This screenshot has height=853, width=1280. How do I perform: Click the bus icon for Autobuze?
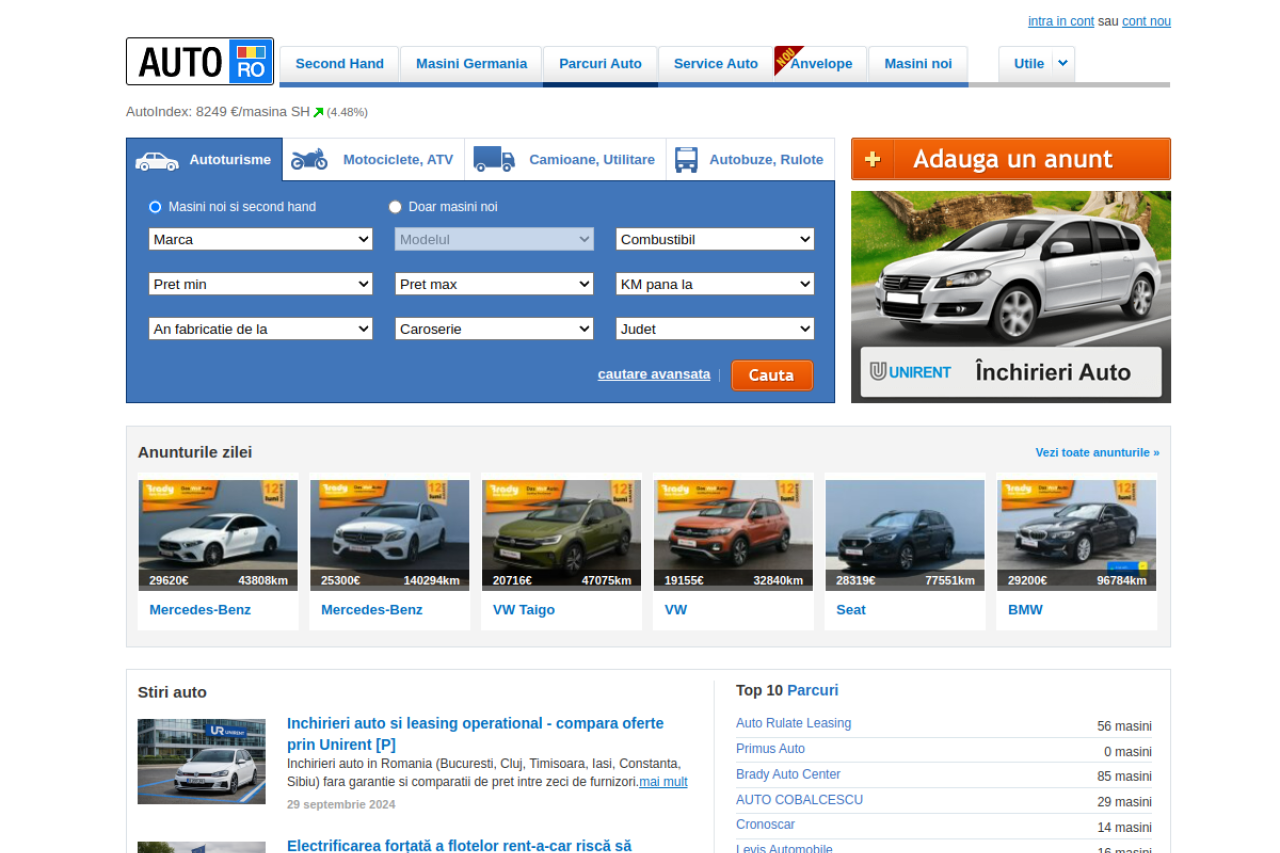[686, 160]
